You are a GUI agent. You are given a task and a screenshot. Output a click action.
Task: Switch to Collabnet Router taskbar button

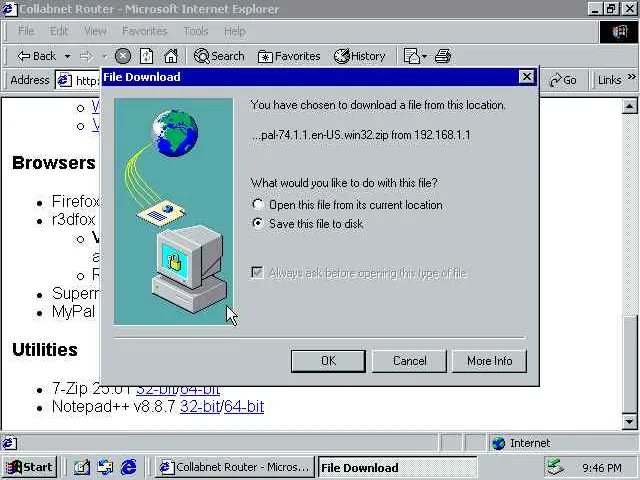(235, 467)
